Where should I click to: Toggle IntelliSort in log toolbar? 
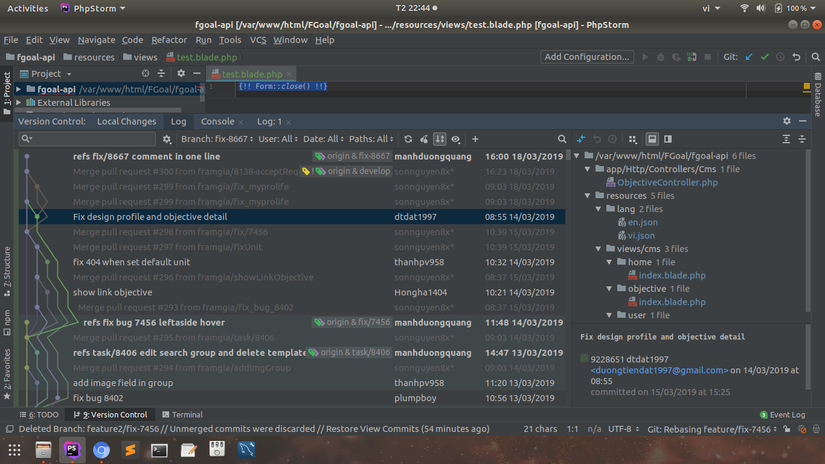coord(439,139)
